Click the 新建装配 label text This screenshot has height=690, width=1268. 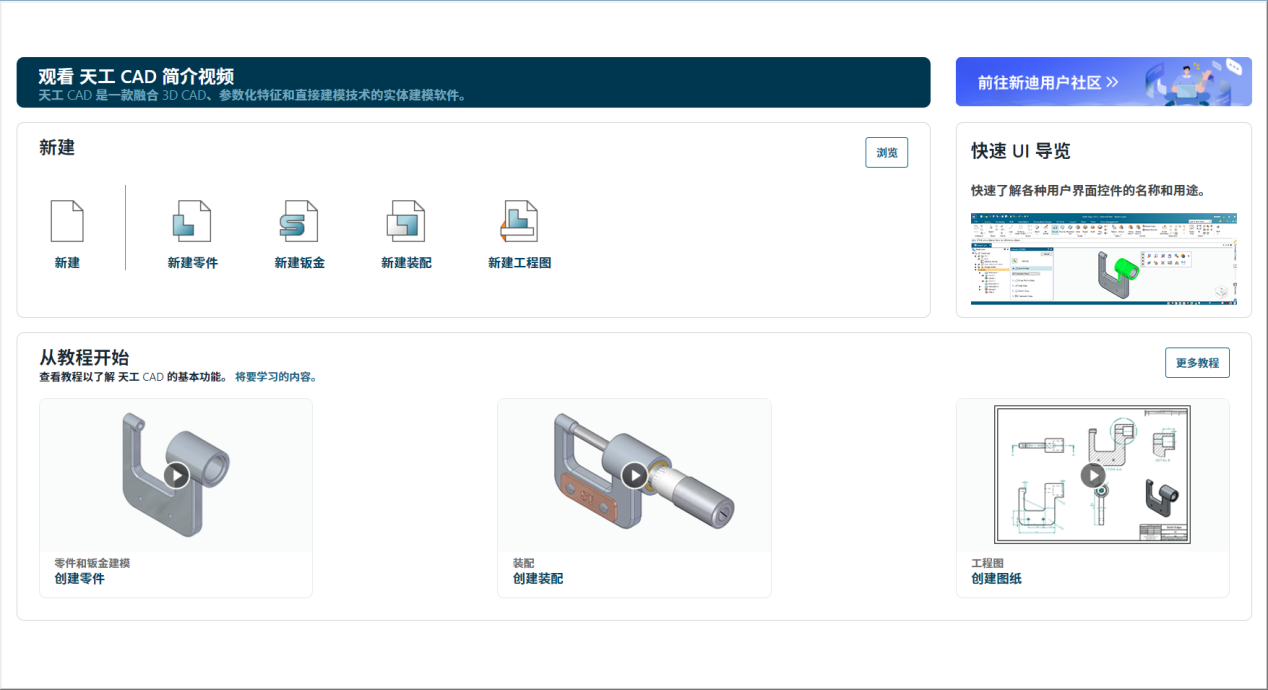(x=406, y=263)
